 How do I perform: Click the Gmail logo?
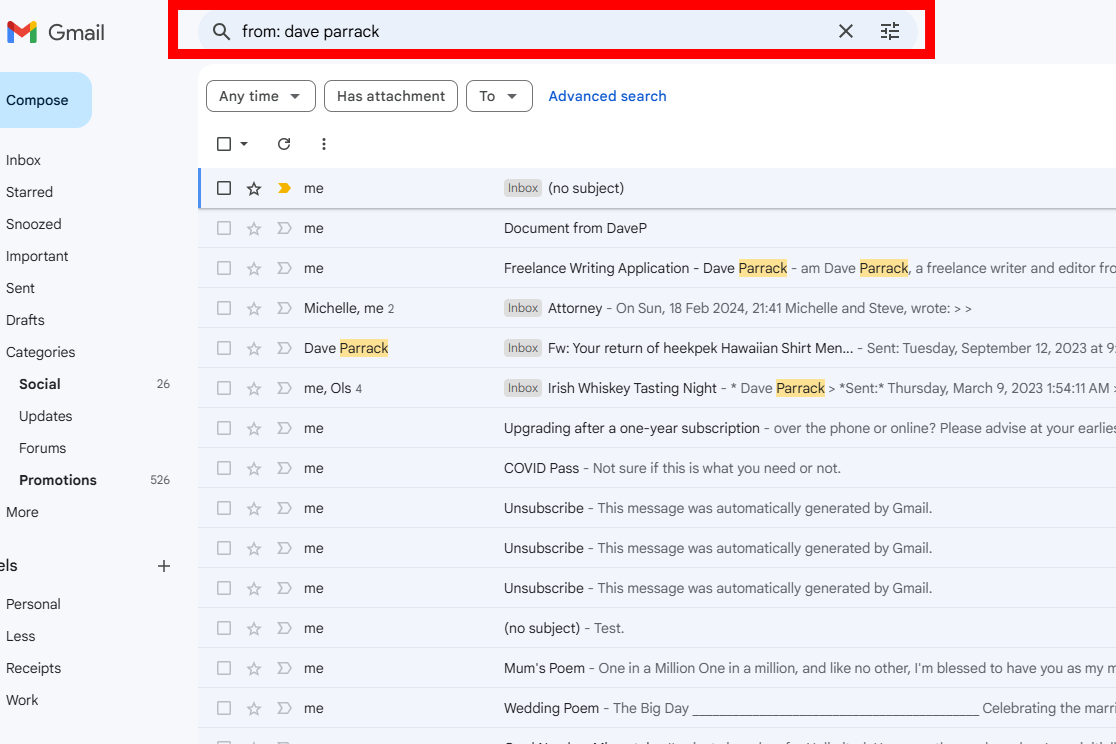click(x=55, y=31)
